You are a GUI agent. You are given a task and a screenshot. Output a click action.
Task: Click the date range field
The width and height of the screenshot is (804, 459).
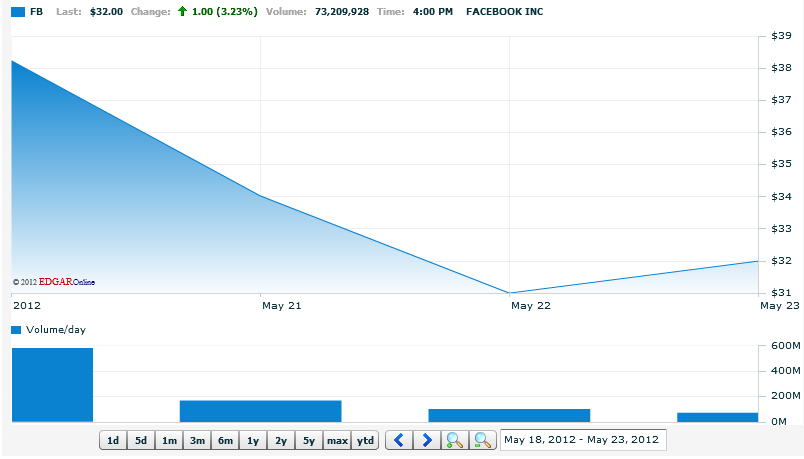point(583,440)
